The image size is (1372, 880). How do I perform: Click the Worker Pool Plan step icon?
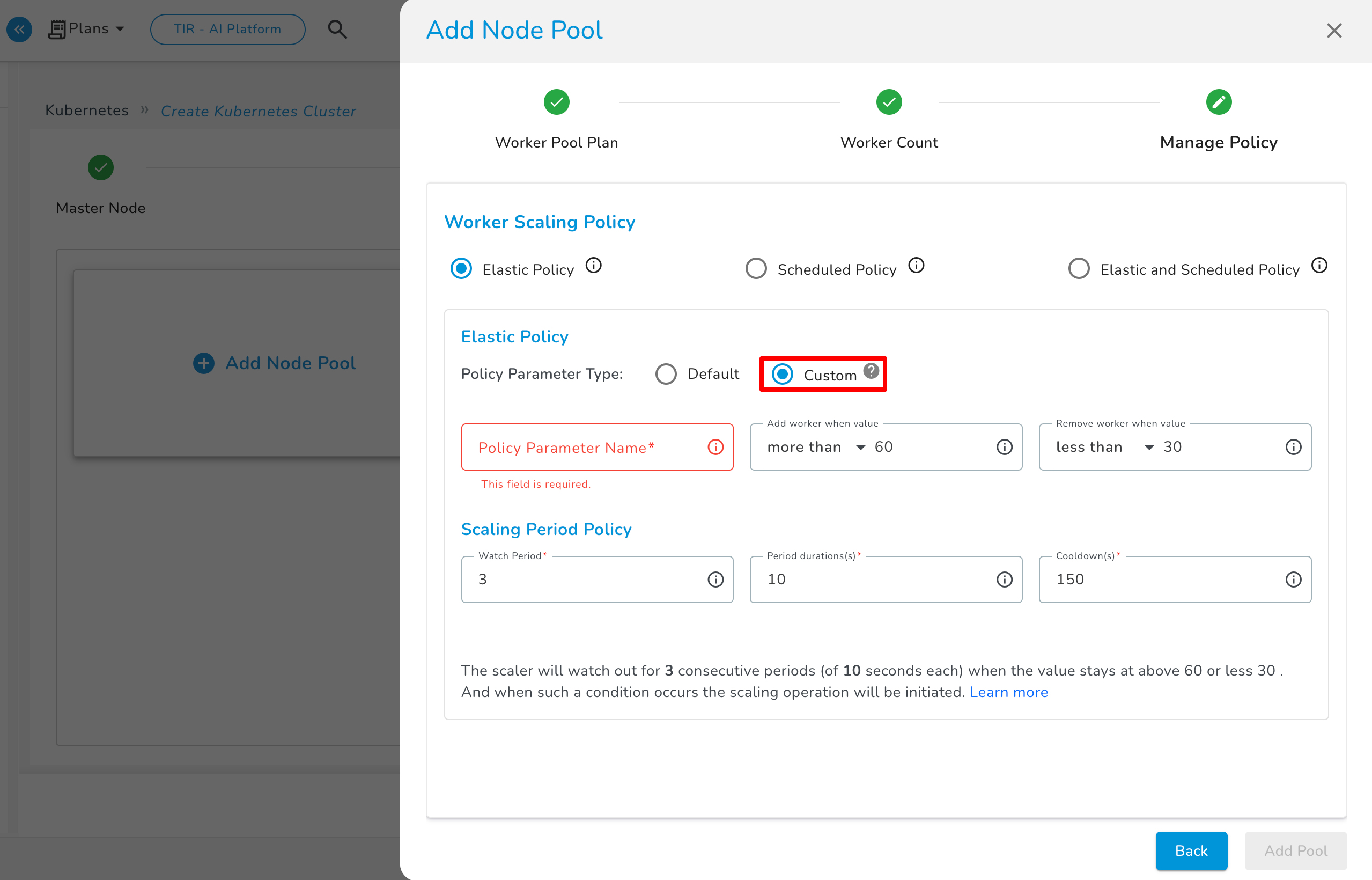point(556,100)
